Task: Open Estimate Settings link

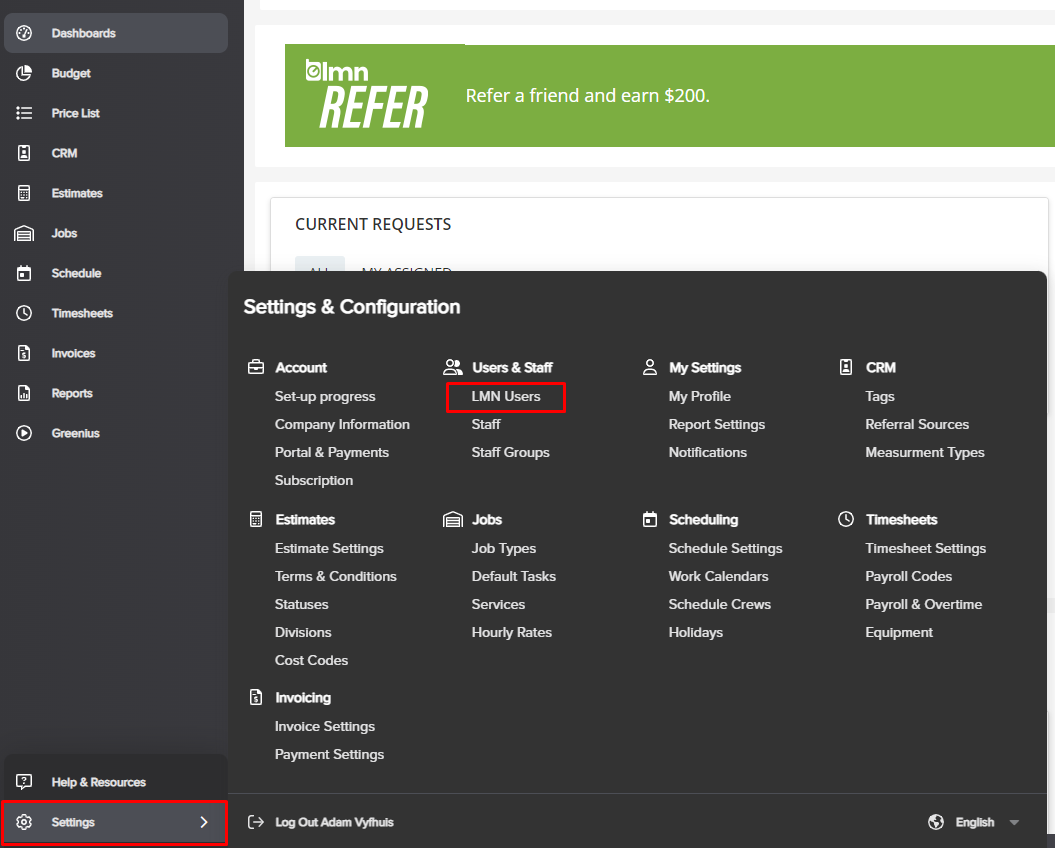Action: 329,549
